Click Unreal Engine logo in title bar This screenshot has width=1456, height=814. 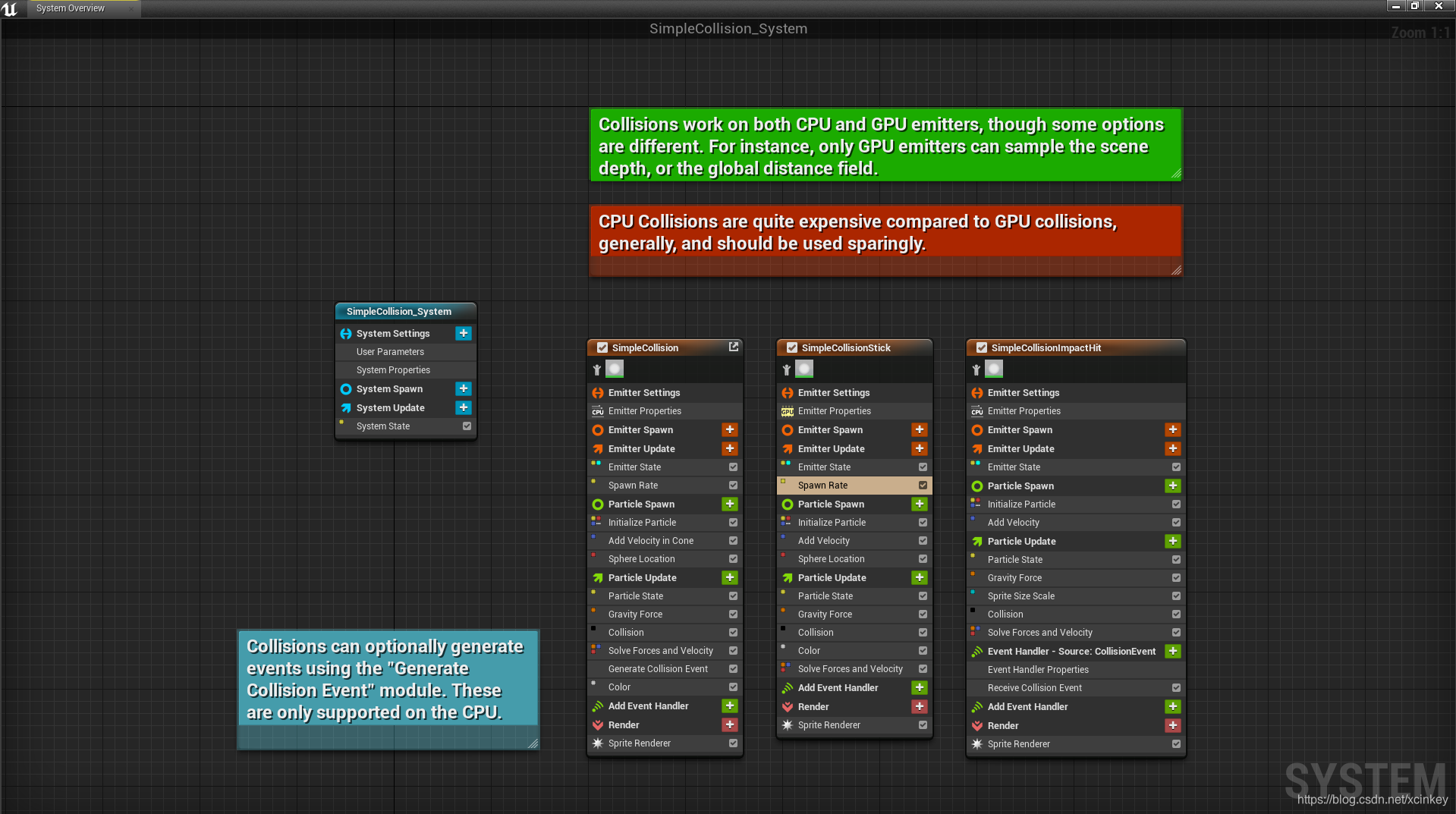point(10,8)
